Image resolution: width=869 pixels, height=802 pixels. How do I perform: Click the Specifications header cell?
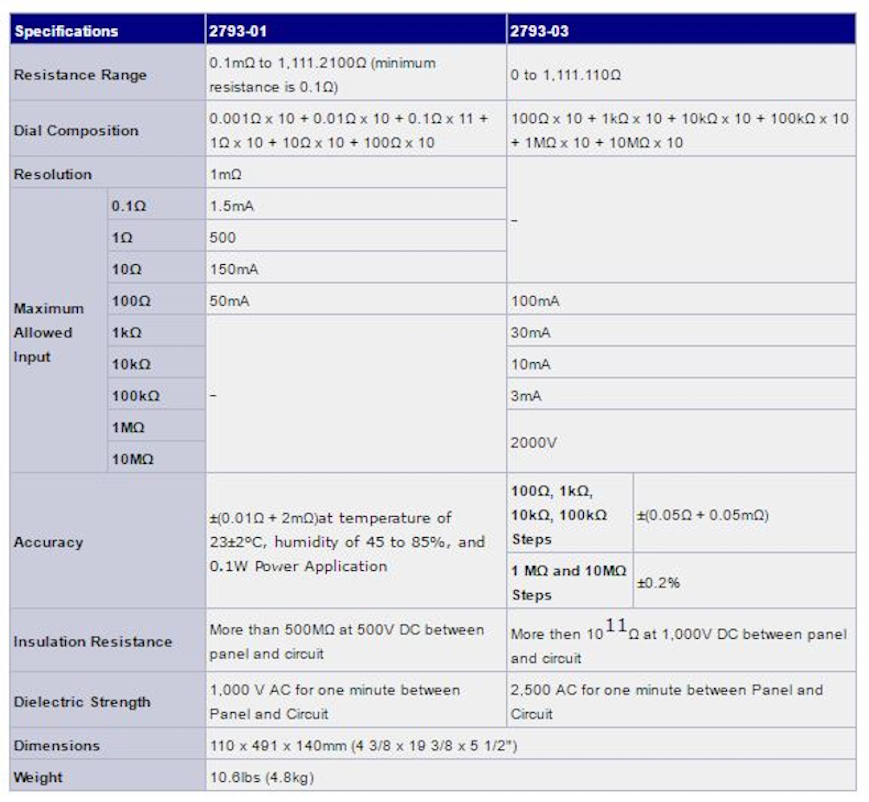(66, 31)
